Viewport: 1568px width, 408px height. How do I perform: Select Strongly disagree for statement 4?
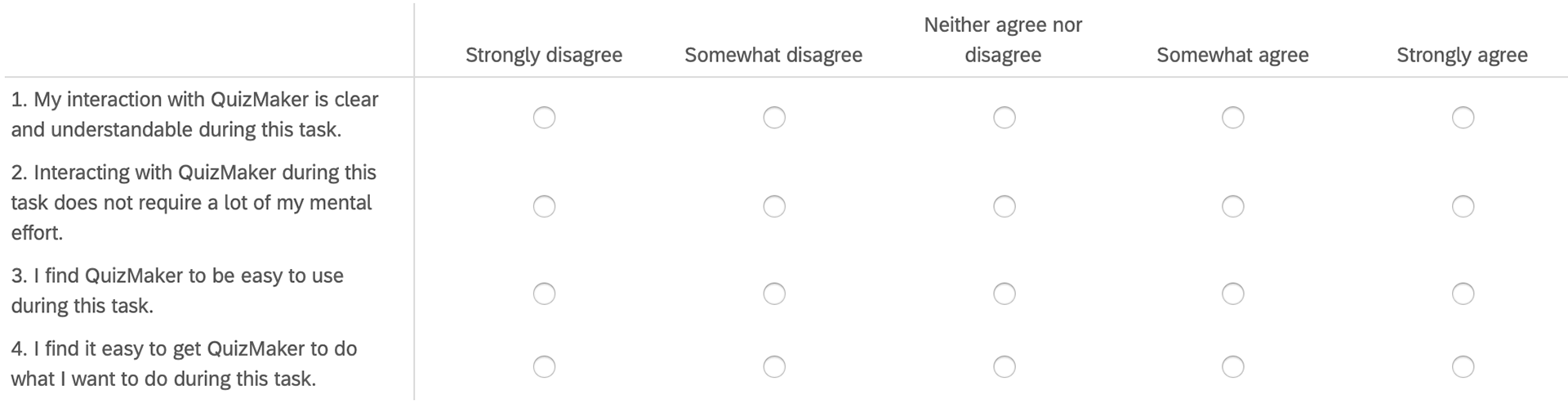click(544, 366)
